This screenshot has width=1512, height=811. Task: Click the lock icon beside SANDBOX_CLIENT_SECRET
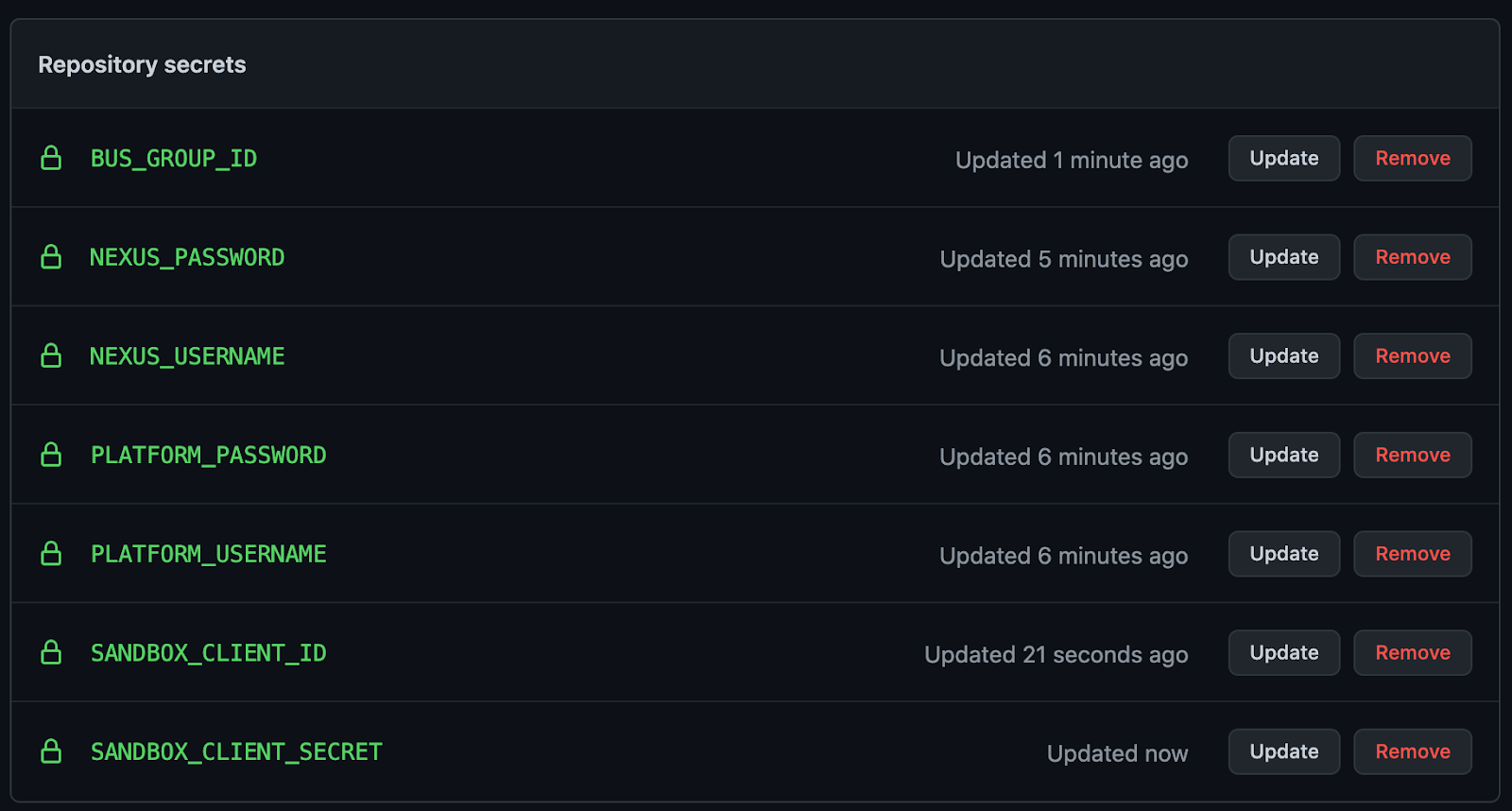click(x=51, y=751)
